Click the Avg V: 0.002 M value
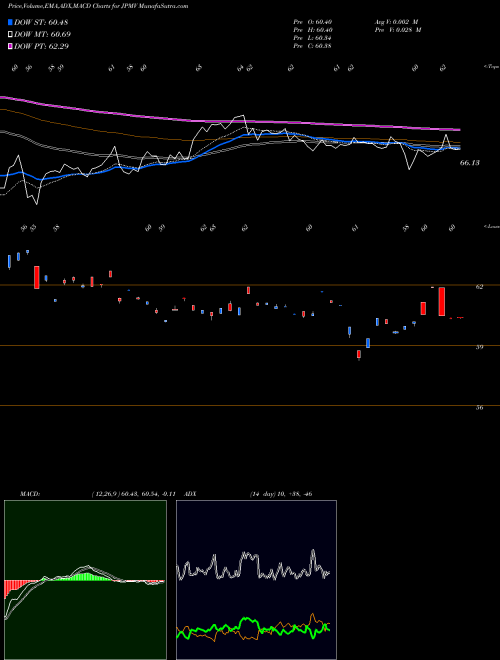Screen dimensions: 500x660 pos(398,22)
